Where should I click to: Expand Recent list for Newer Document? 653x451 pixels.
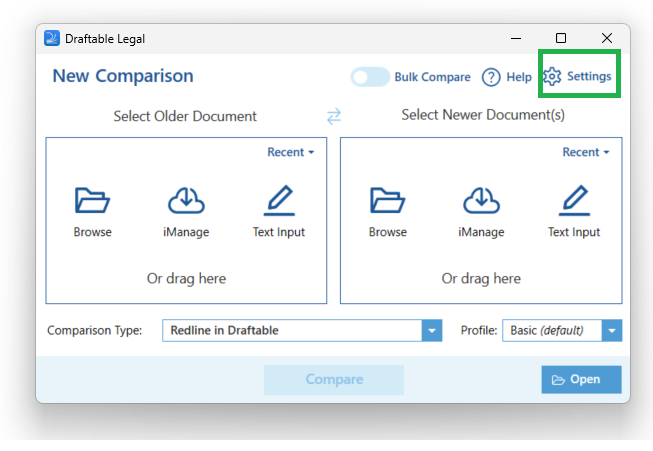(x=586, y=152)
